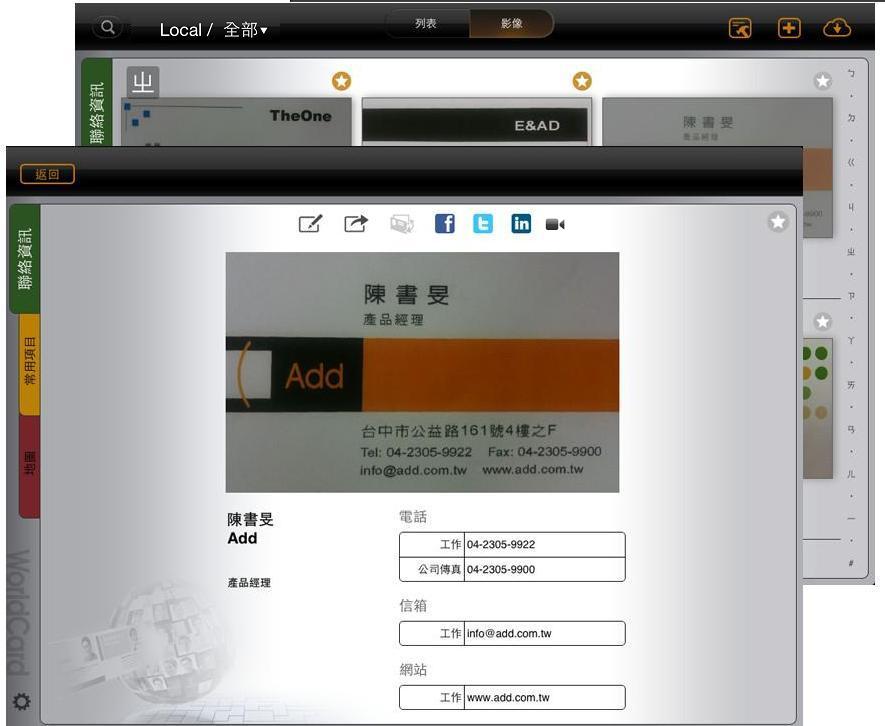Click the share/export arrow icon
Screen dimensions: 885x726
356,224
